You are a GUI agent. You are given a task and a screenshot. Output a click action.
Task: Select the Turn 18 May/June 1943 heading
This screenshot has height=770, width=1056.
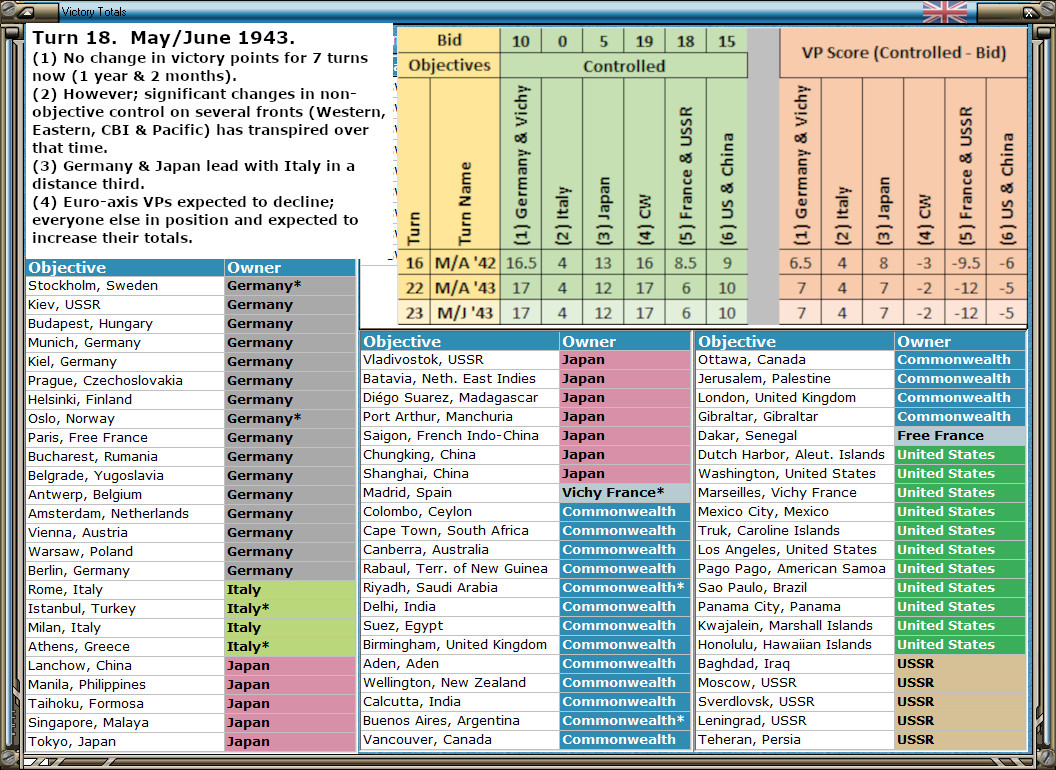(164, 38)
